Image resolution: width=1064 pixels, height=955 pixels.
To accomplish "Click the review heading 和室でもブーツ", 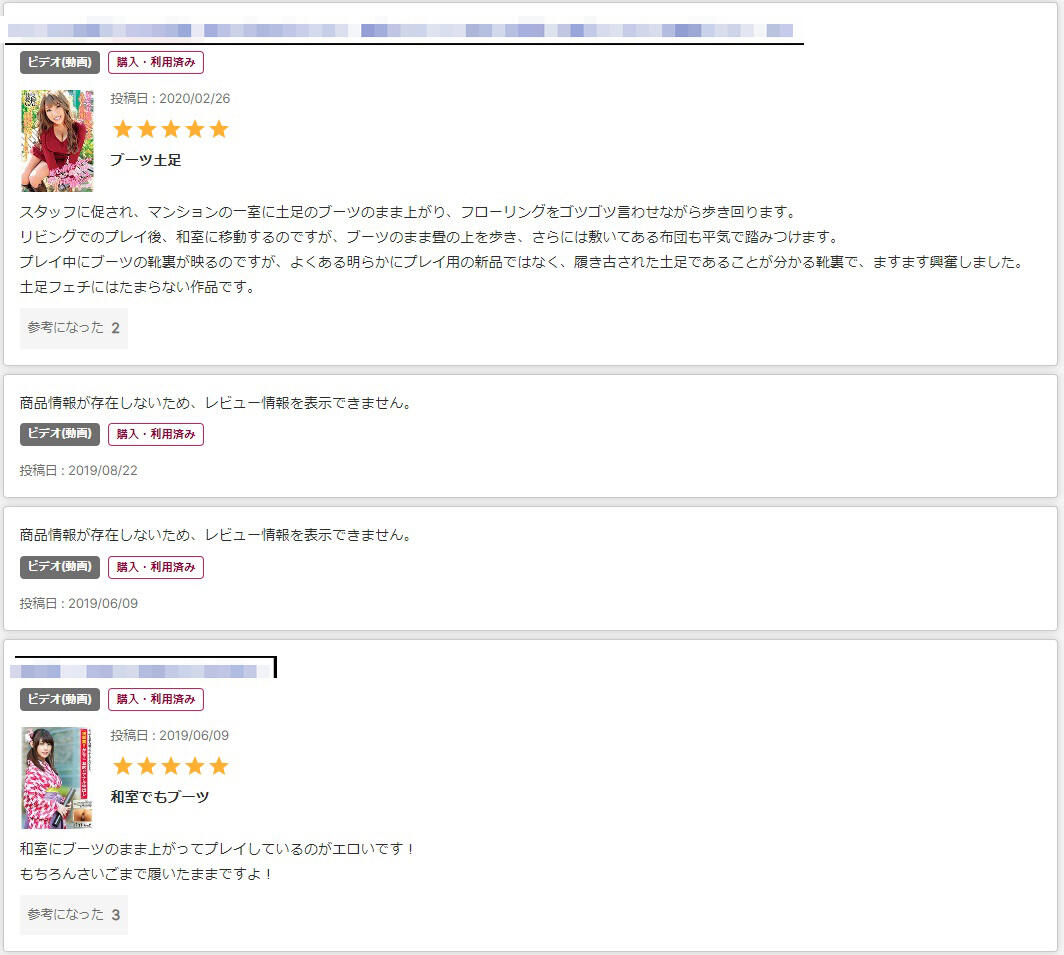I will click(159, 797).
